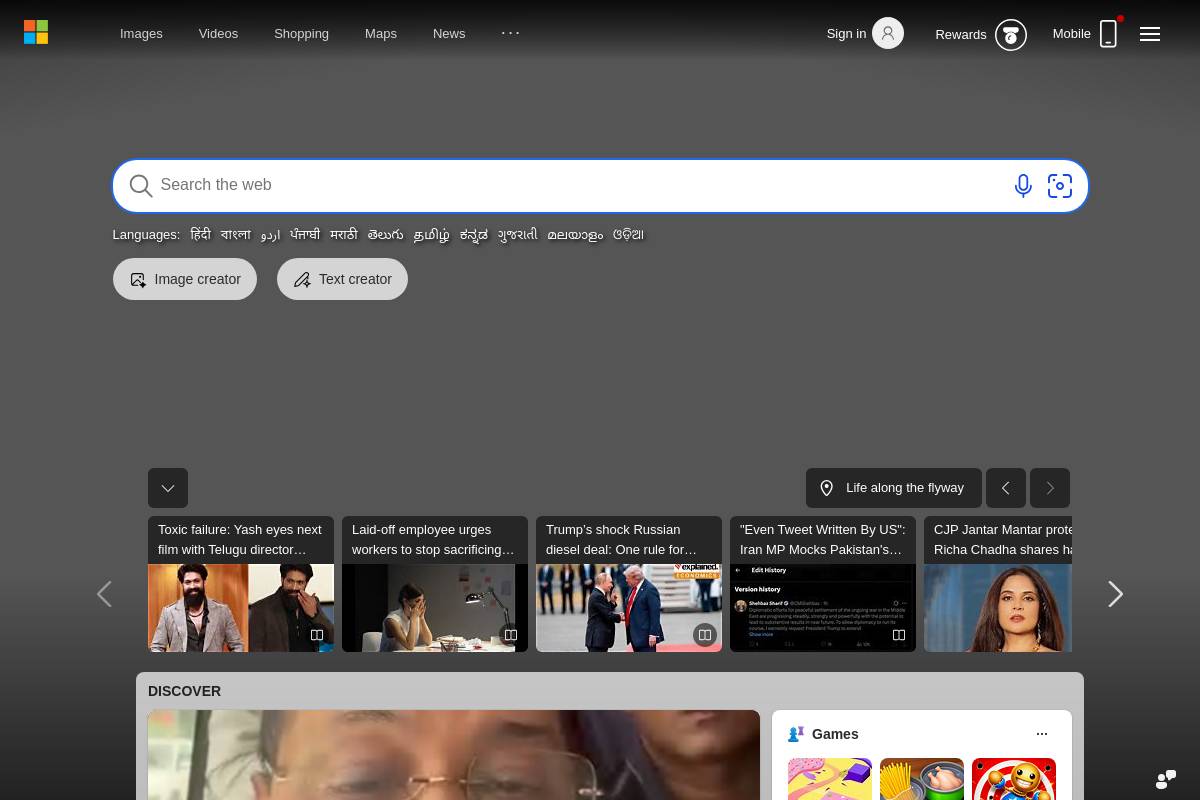Switch language to Malayalam (മലയാളം)
Screen dimensions: 1200x800
point(575,235)
